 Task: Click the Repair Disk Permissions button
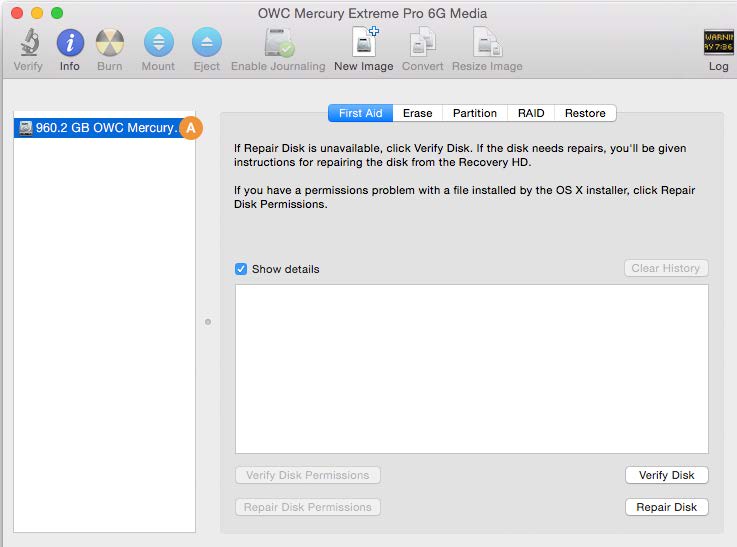[308, 507]
